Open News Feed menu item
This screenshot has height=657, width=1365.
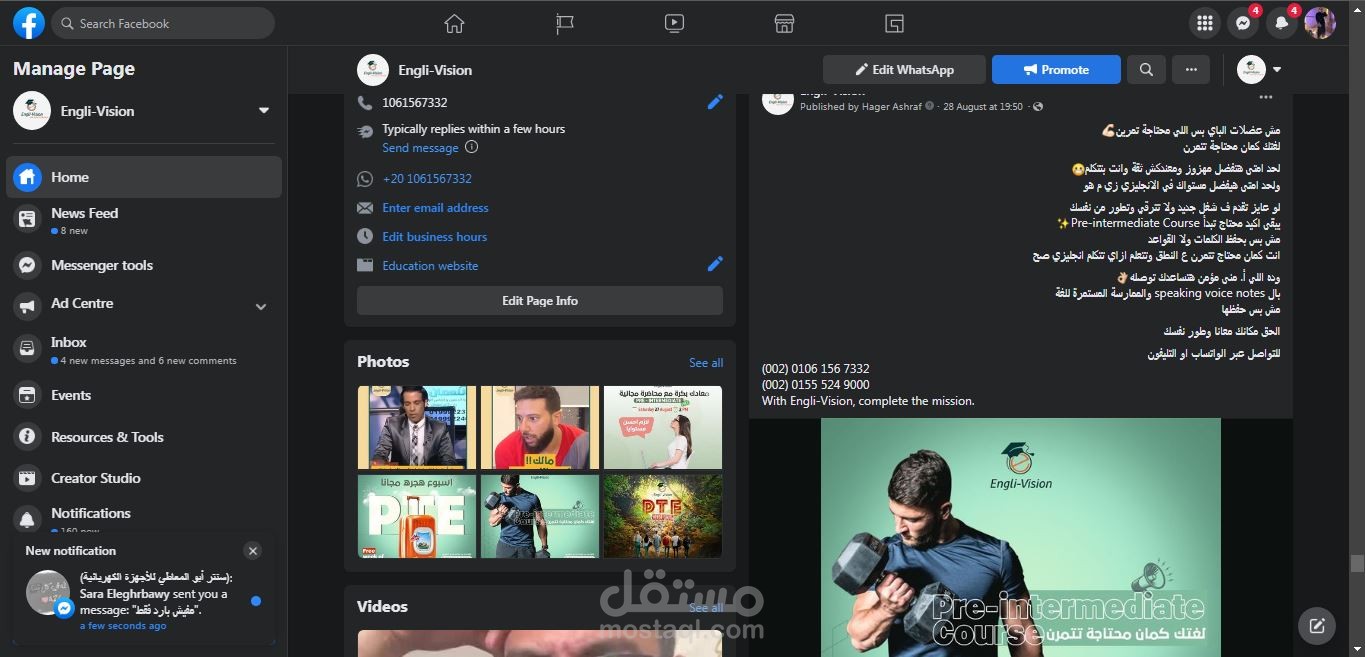(x=144, y=220)
